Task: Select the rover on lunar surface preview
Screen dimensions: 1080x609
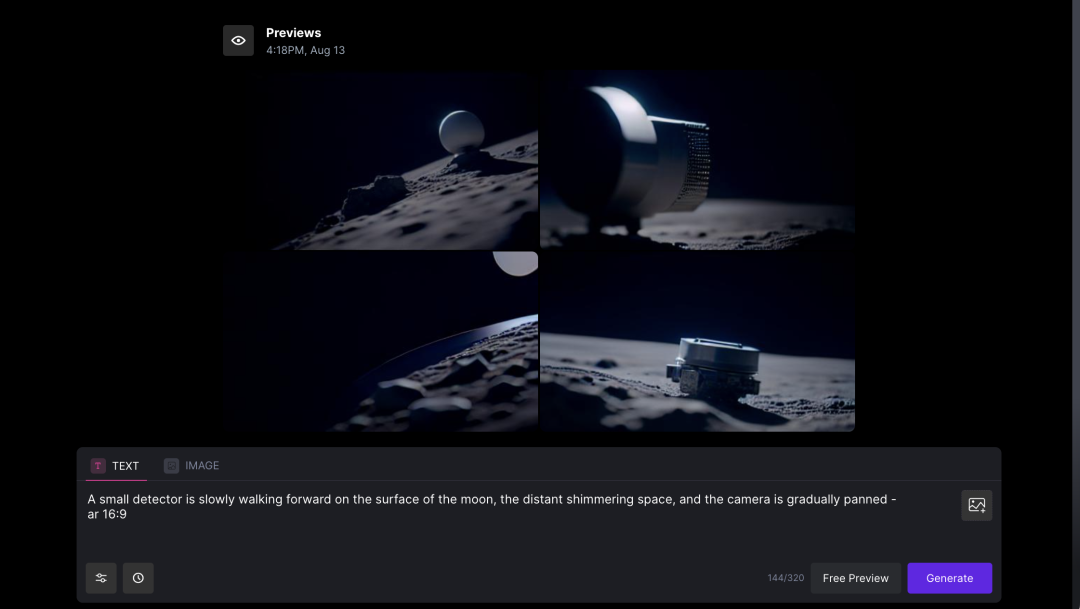Action: coord(697,341)
